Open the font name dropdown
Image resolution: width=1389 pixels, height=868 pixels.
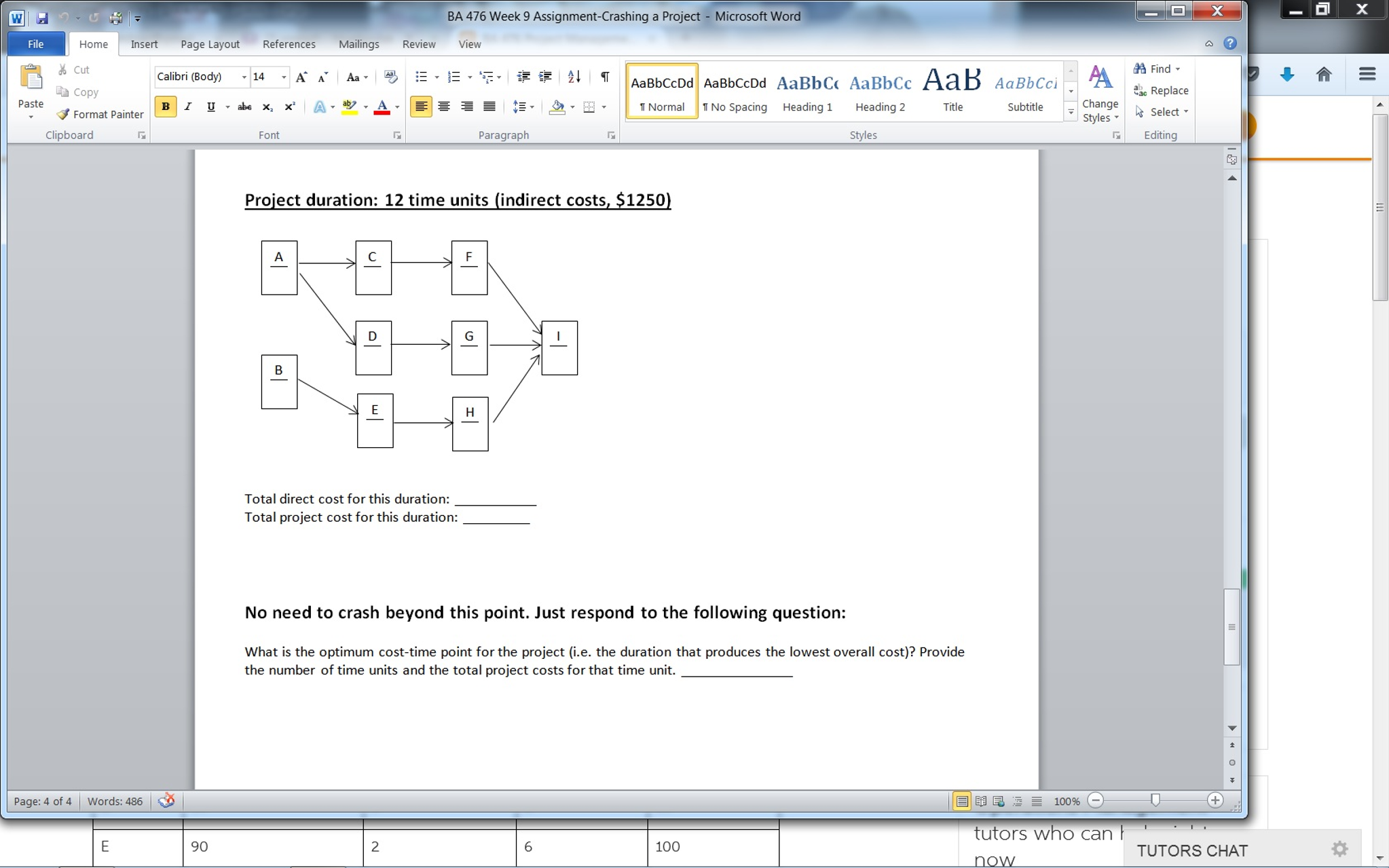click(244, 77)
